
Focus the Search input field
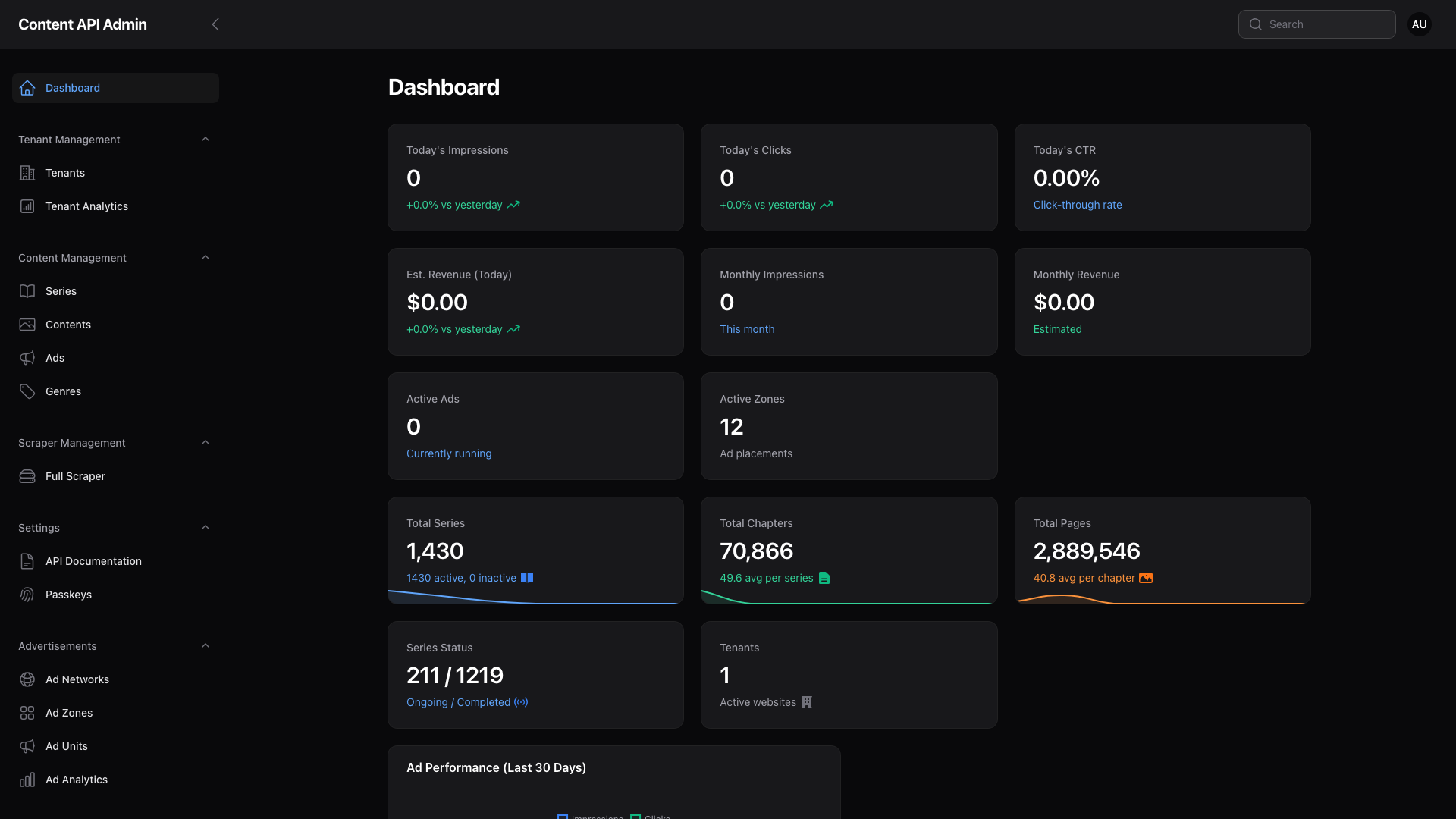click(x=1317, y=24)
